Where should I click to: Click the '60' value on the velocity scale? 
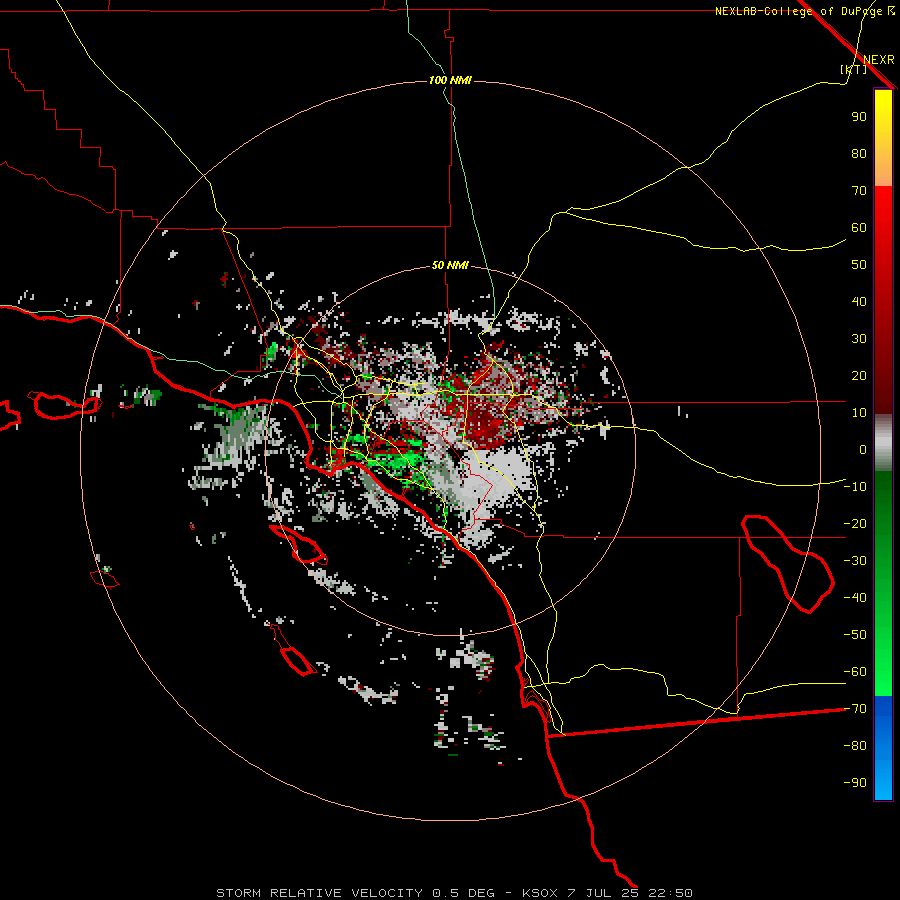coord(859,228)
